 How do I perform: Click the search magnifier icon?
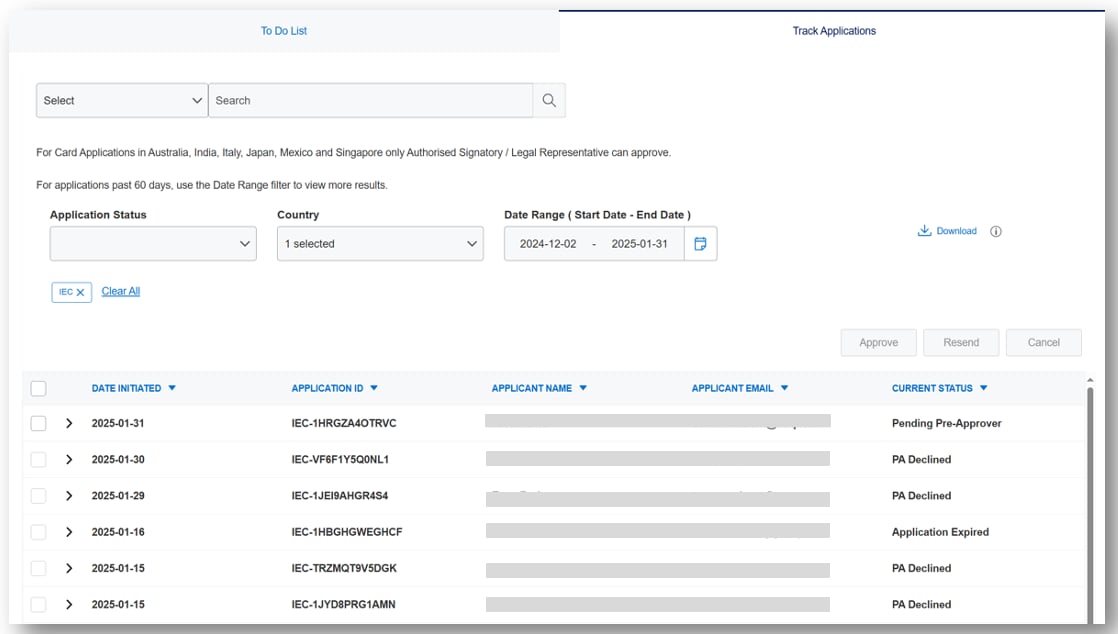click(546, 100)
